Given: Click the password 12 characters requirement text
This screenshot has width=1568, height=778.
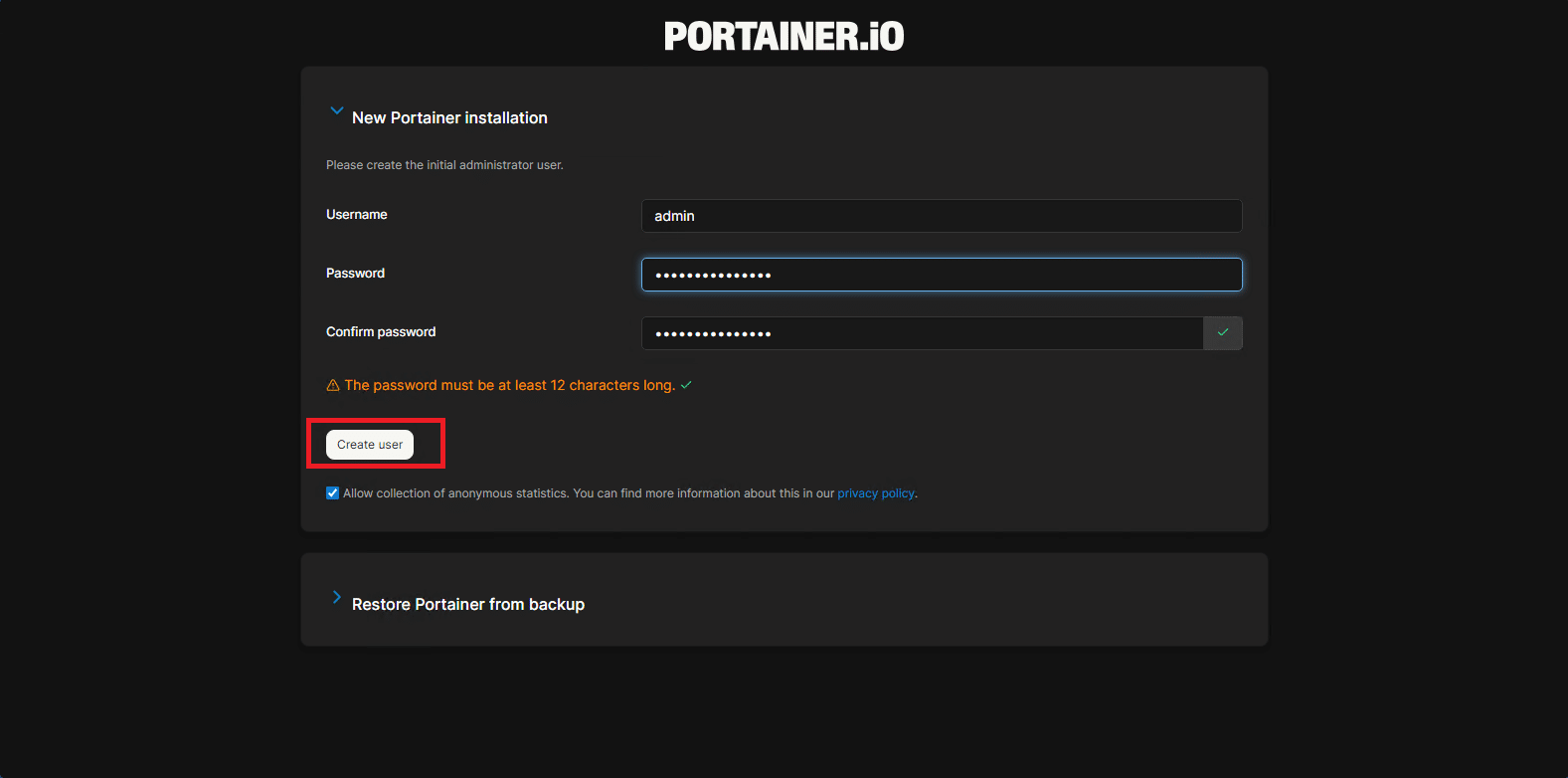Looking at the screenshot, I should tap(509, 385).
